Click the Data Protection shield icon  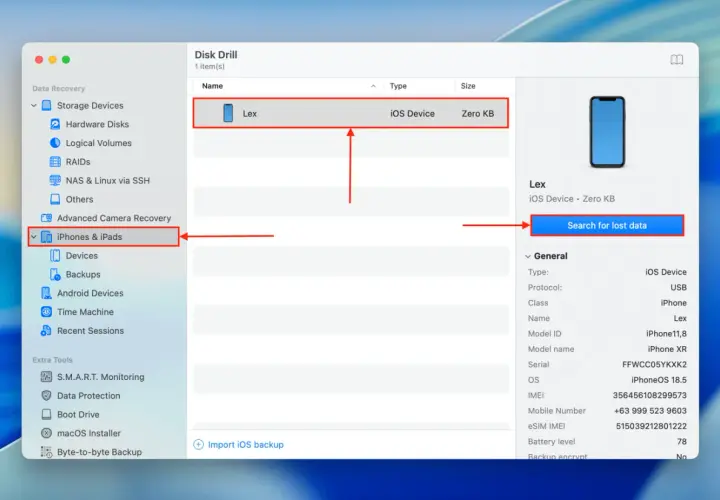46,395
